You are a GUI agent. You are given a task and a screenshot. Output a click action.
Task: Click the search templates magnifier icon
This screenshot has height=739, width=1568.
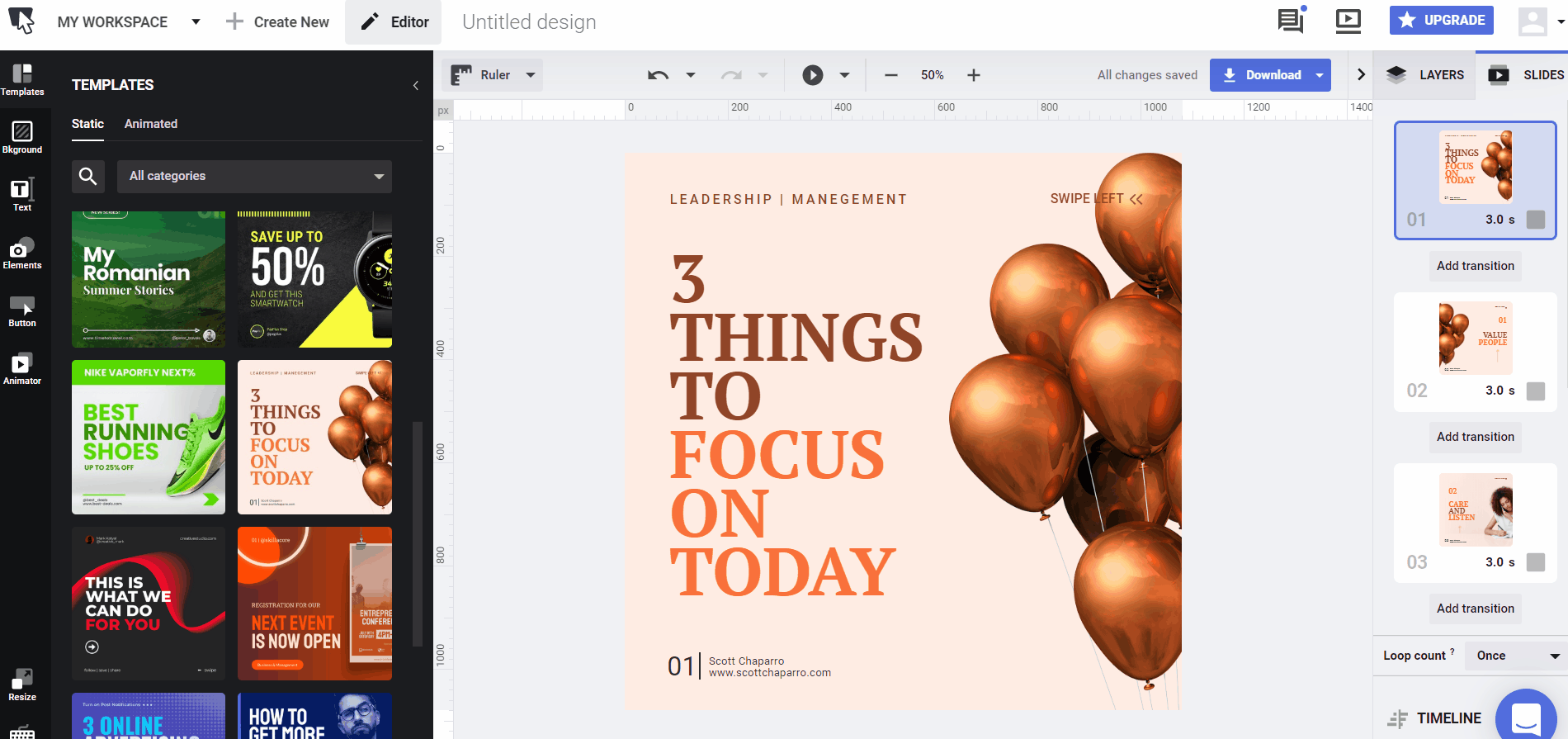[88, 176]
